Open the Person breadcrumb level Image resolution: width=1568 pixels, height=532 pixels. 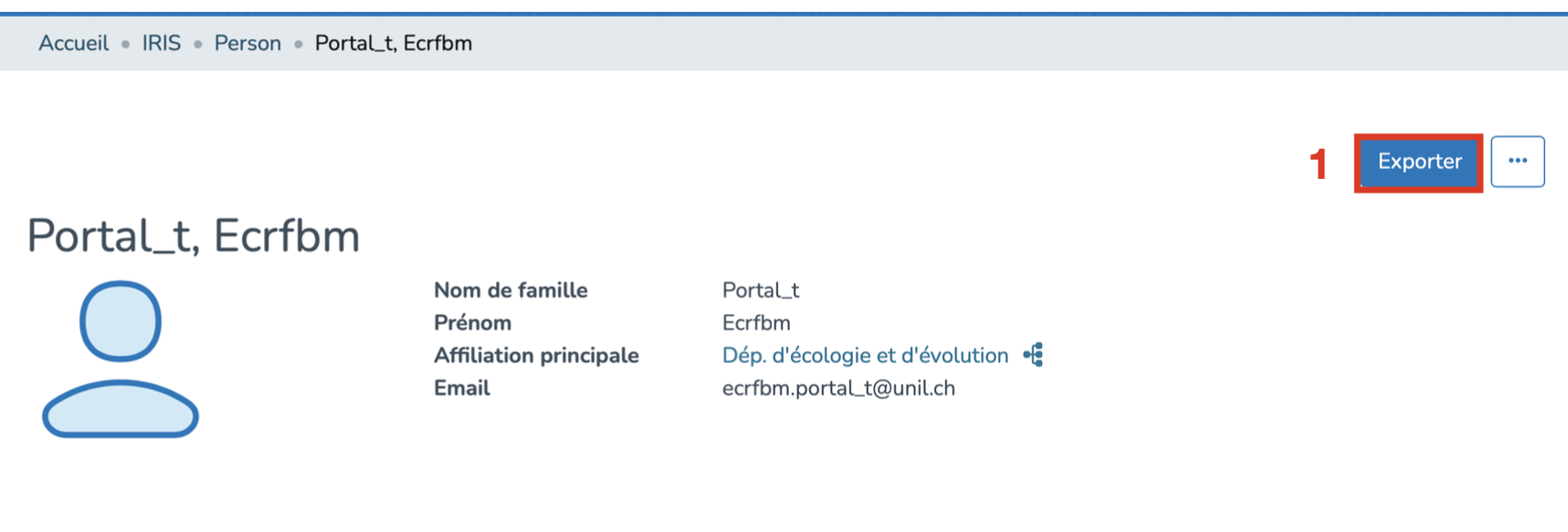coord(247,43)
